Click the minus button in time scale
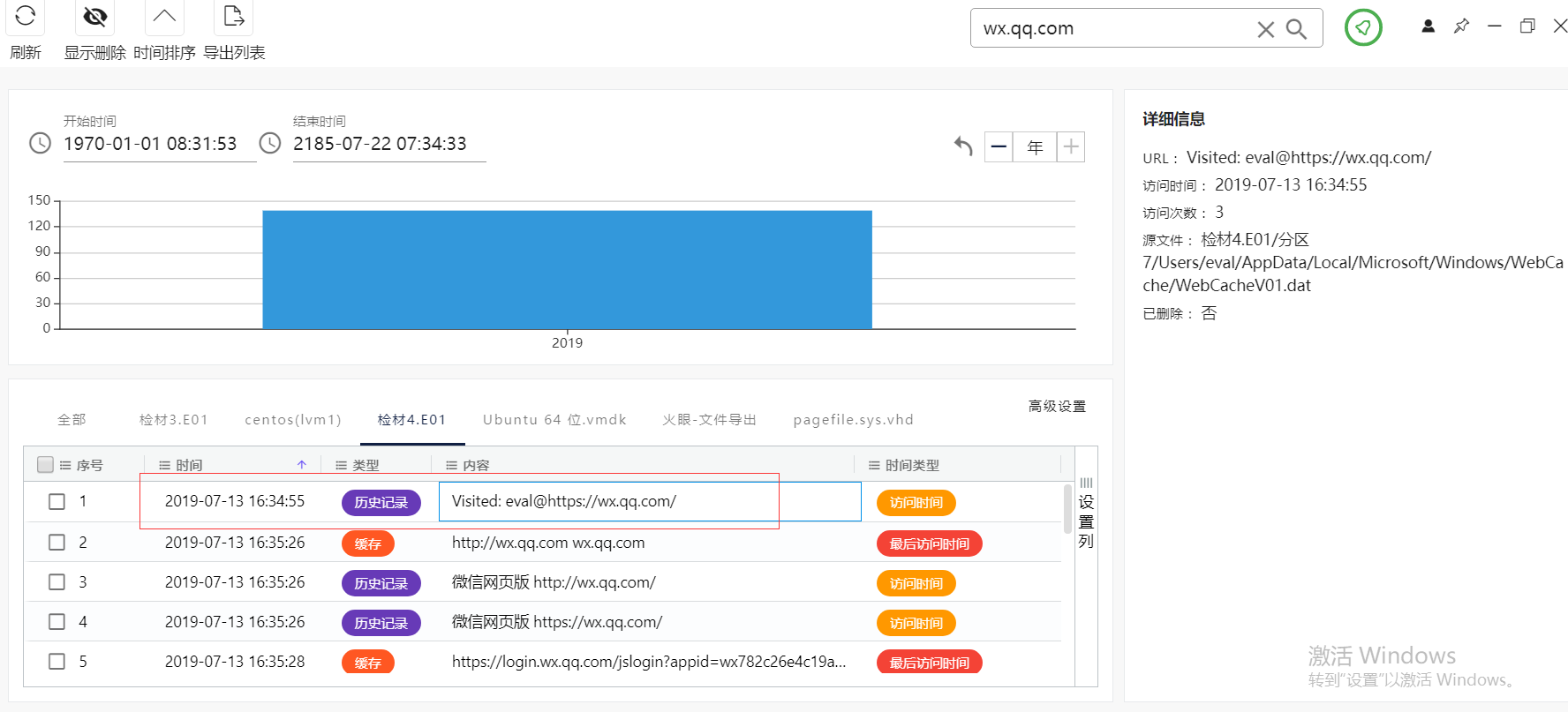 (999, 146)
